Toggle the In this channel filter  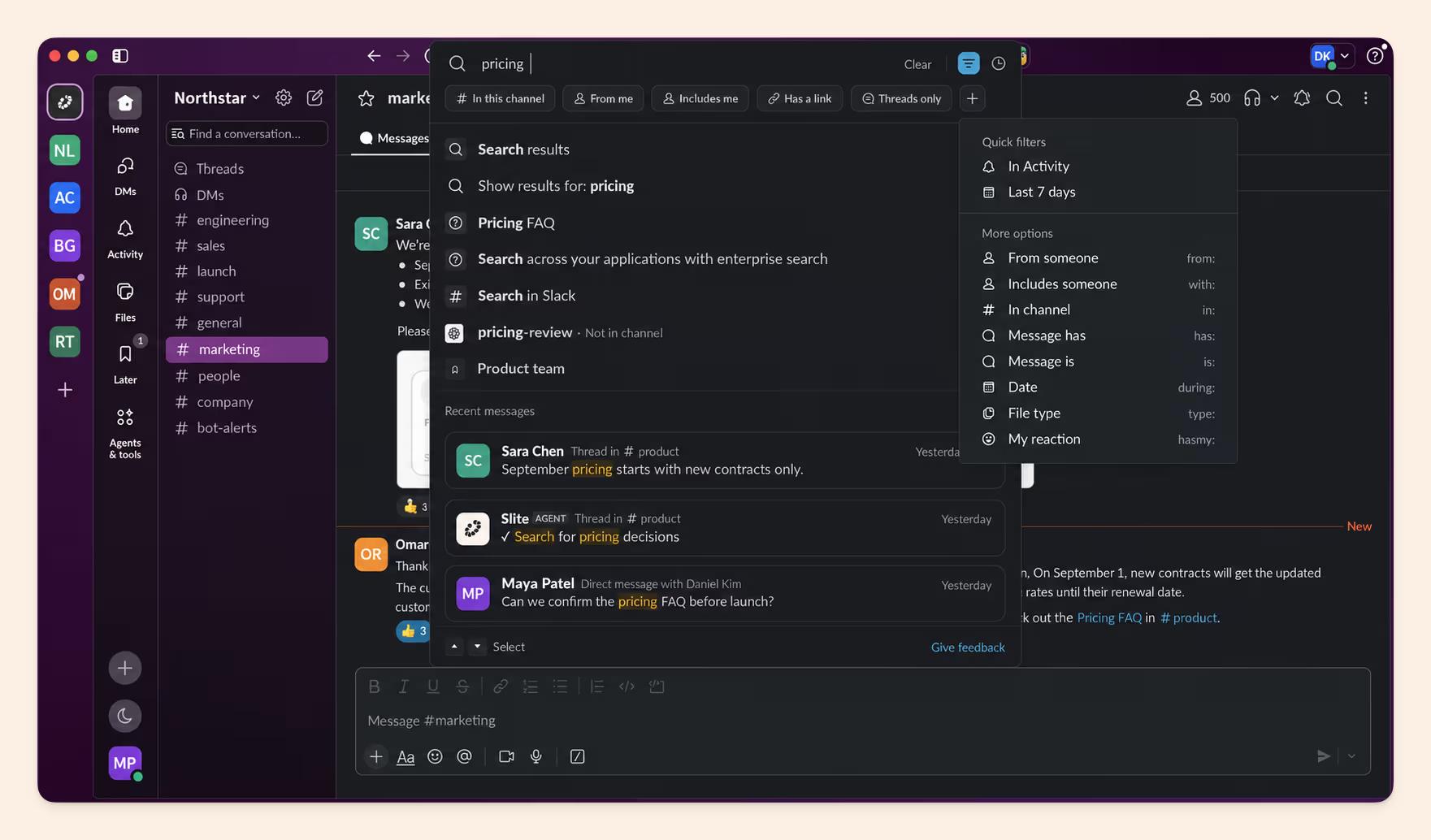(500, 98)
